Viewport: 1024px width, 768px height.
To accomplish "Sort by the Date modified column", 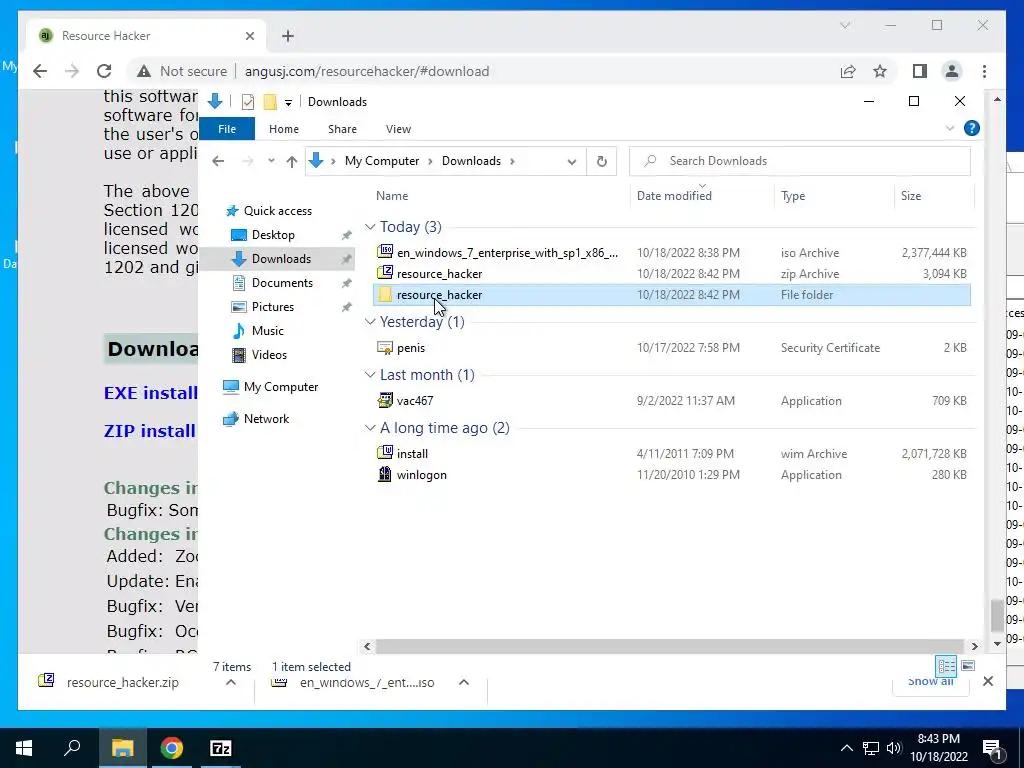I will [674, 196].
